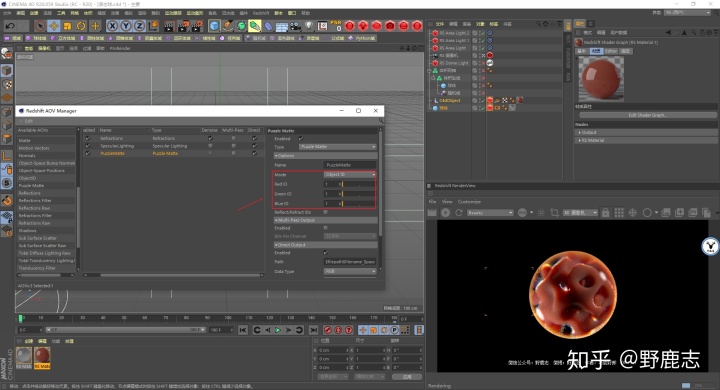Select Shadows in Available AOVs list
The width and height of the screenshot is (720, 390).
(28, 231)
